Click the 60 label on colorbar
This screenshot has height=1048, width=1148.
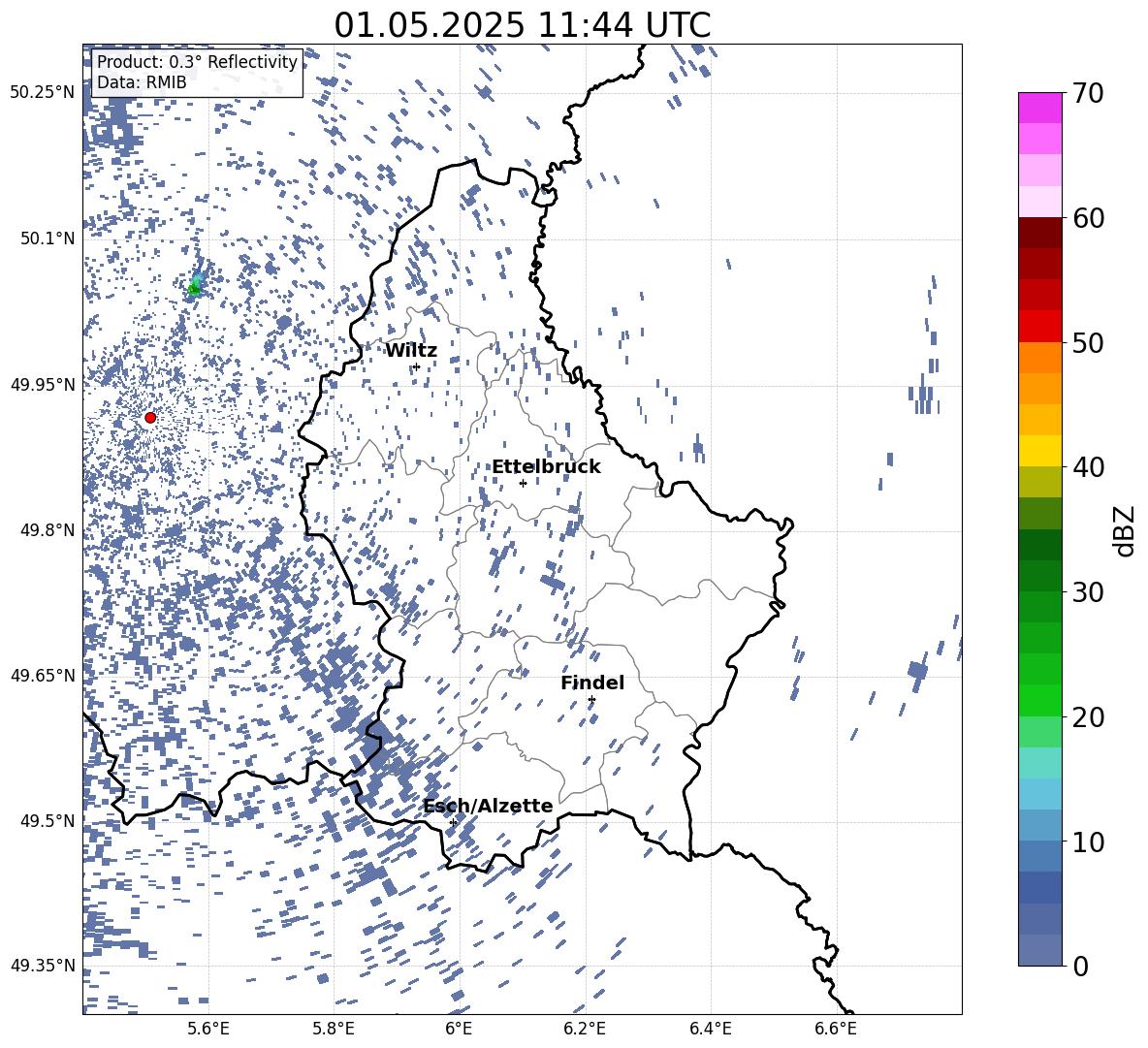click(x=1087, y=218)
